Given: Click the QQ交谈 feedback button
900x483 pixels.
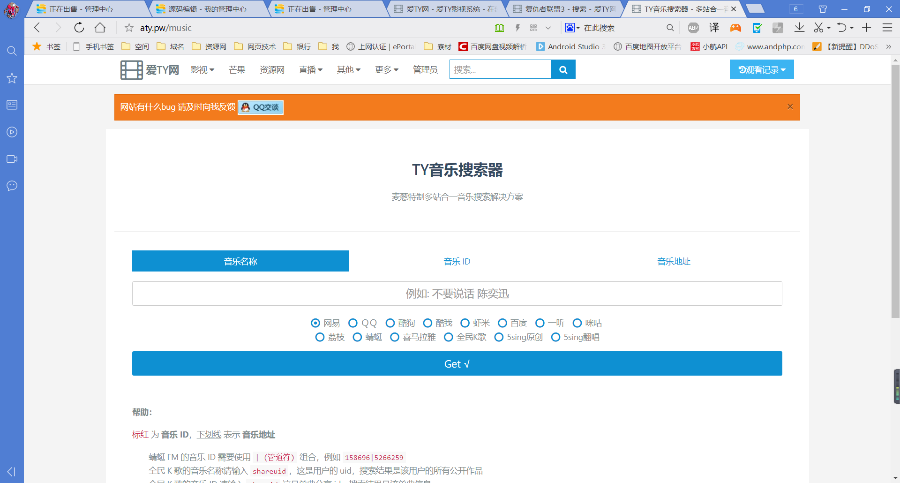Looking at the screenshot, I should pos(261,107).
